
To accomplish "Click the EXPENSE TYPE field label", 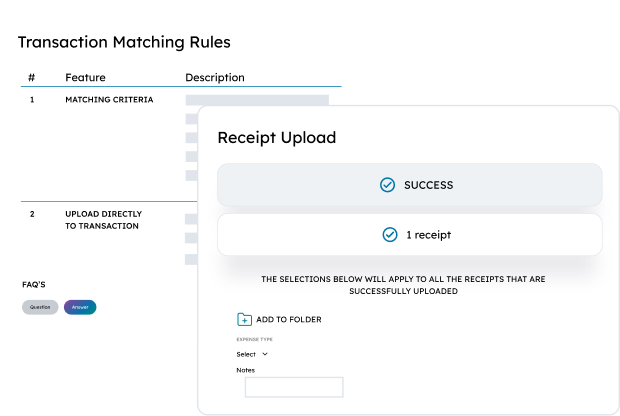I will pyautogui.click(x=255, y=339).
